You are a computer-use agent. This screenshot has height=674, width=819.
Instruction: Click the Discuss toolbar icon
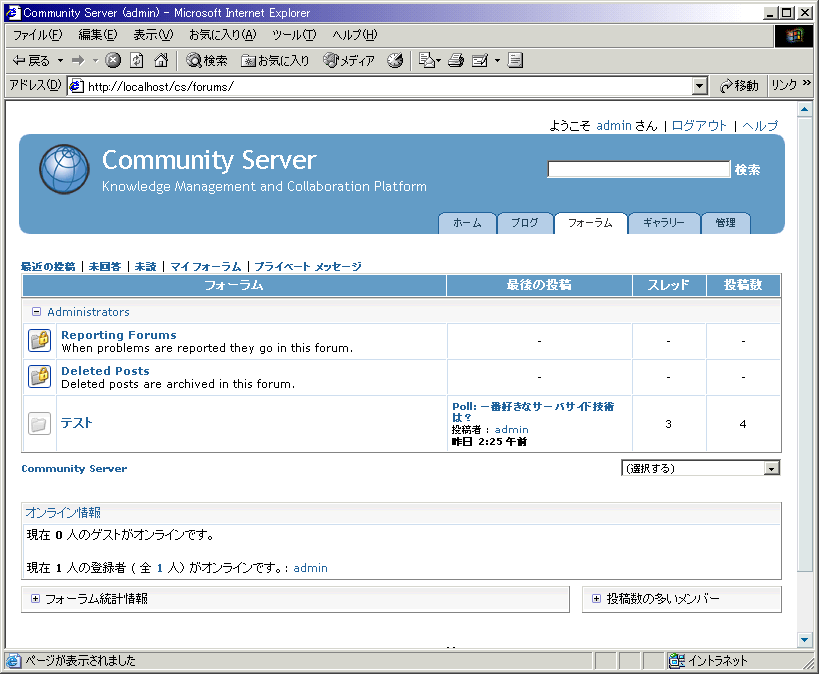(515, 61)
